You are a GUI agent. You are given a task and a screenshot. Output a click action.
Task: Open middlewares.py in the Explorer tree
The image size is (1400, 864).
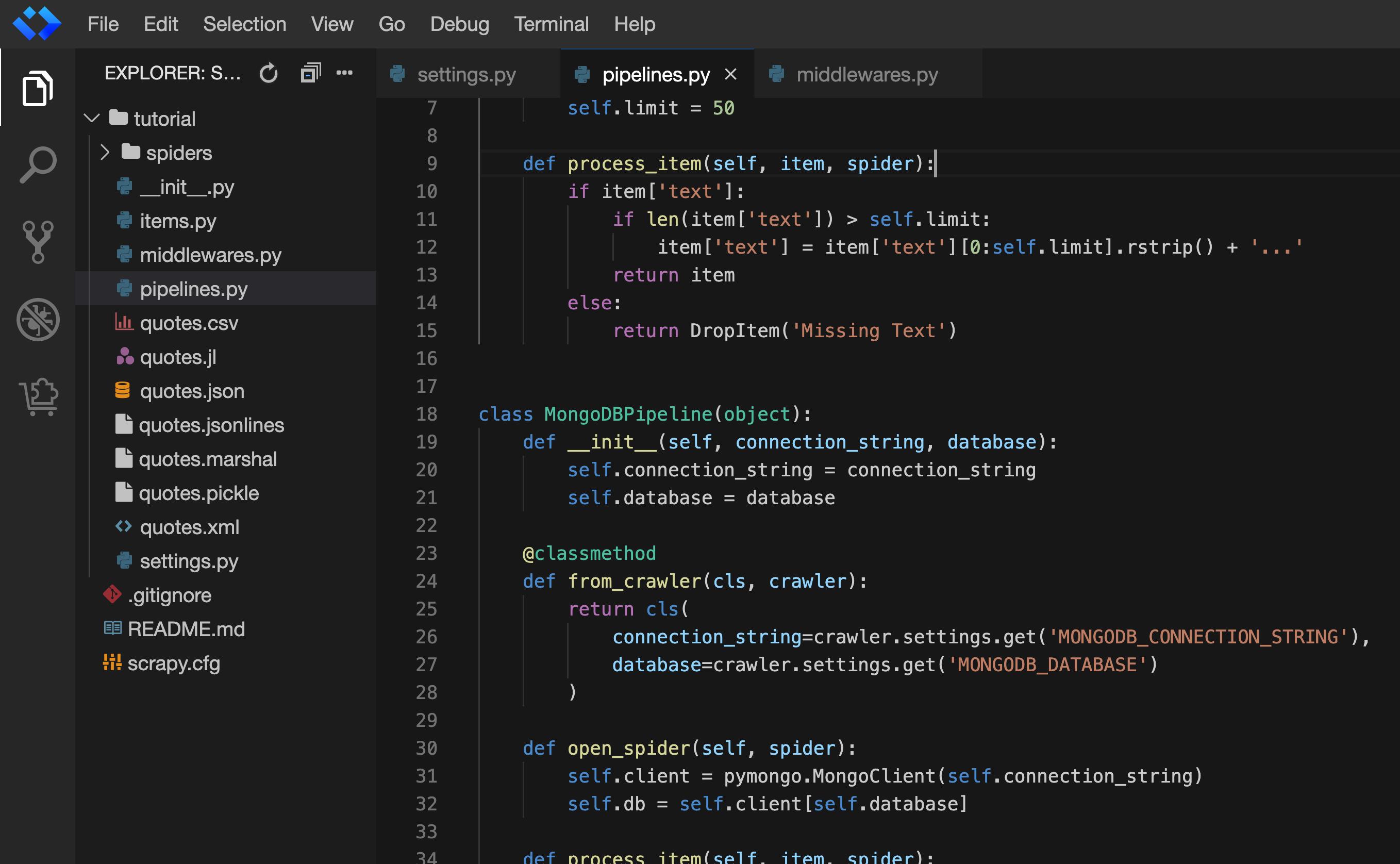pos(226,255)
